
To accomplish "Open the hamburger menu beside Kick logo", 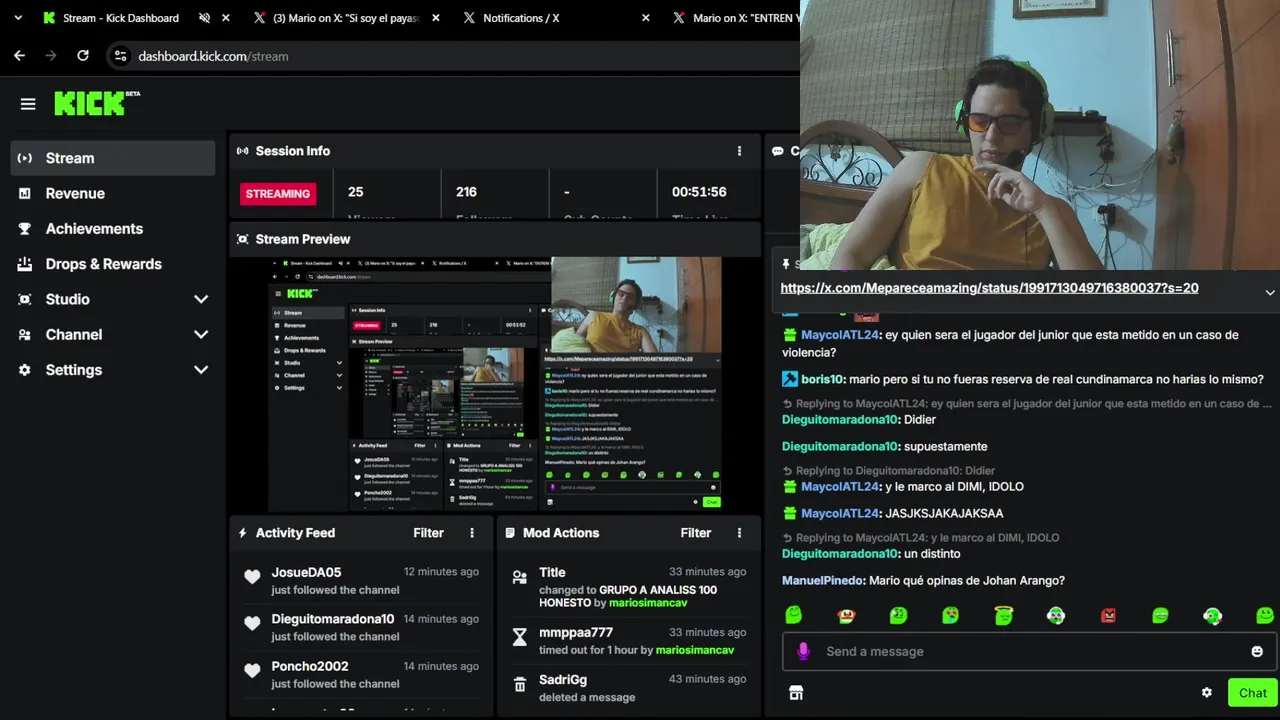I will [x=28, y=104].
